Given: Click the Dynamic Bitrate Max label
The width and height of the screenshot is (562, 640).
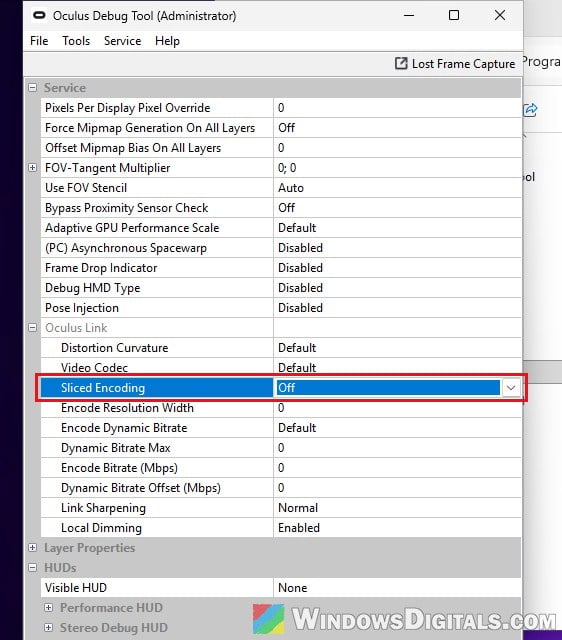Looking at the screenshot, I should pyautogui.click(x=116, y=448).
